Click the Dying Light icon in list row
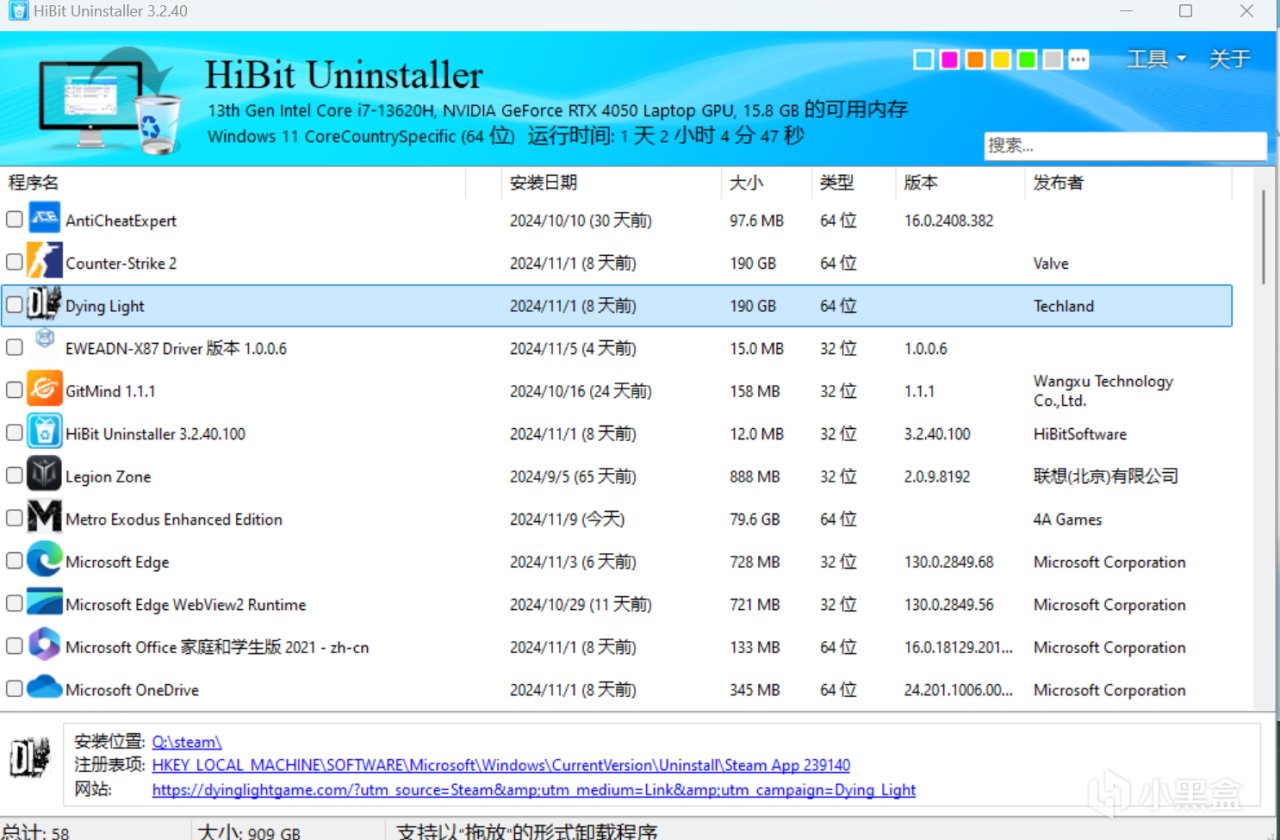Image resolution: width=1280 pixels, height=840 pixels. 44,305
